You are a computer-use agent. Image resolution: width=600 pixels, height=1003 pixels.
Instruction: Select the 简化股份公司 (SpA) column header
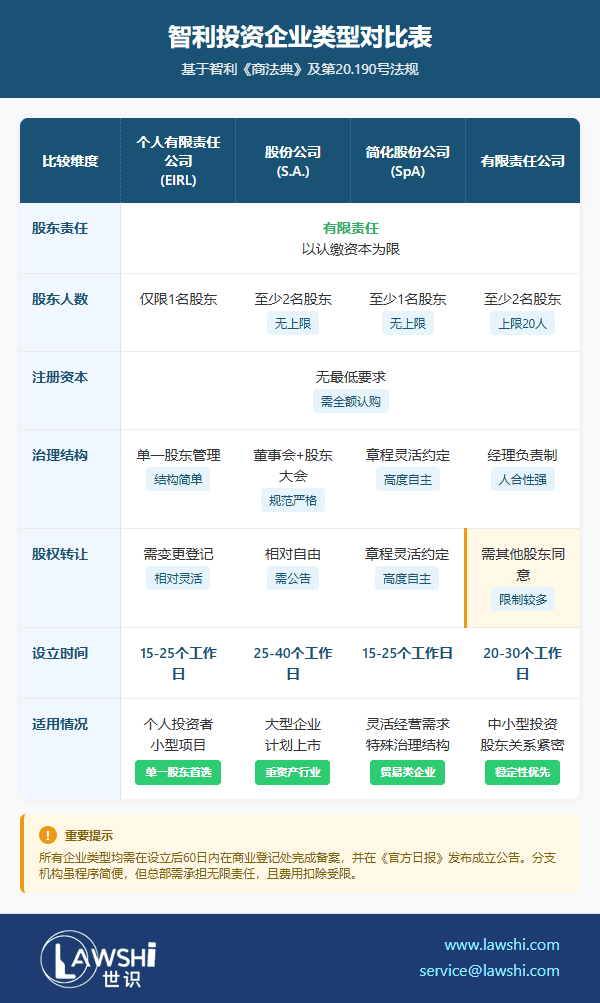[x=407, y=161]
